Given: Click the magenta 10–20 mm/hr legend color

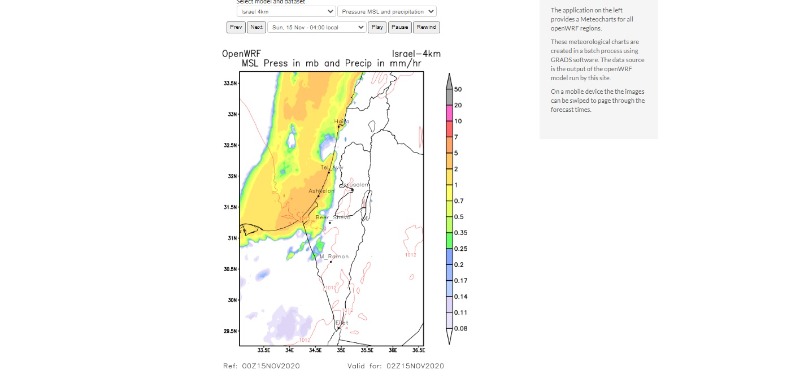Looking at the screenshot, I should pos(449,113).
